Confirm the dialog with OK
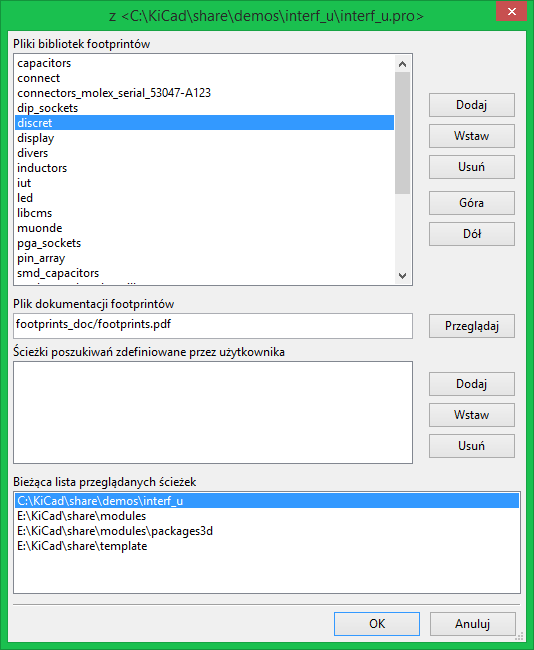 tap(377, 624)
